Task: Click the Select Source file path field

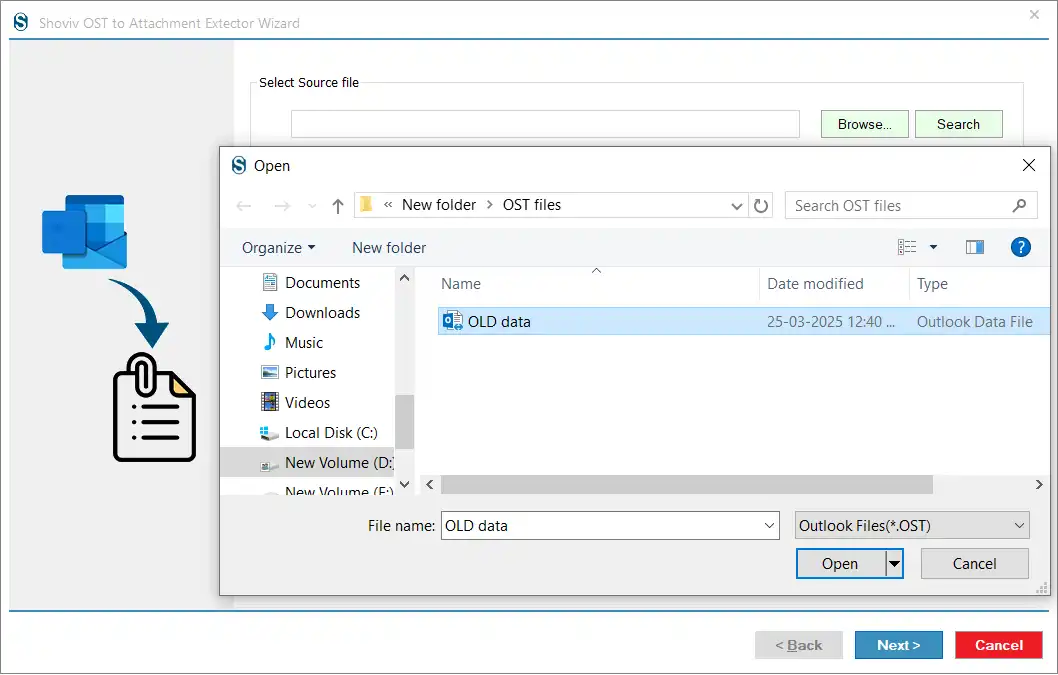Action: pos(545,124)
